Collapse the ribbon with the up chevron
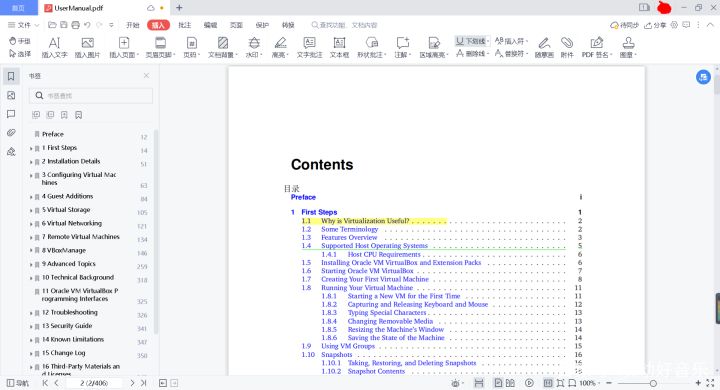 pos(710,25)
